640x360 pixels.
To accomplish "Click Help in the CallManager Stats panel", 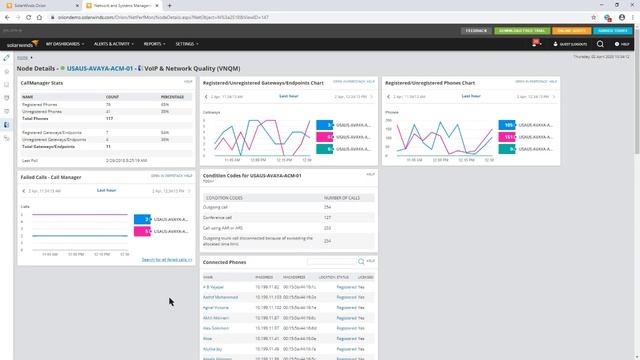I will [188, 82].
